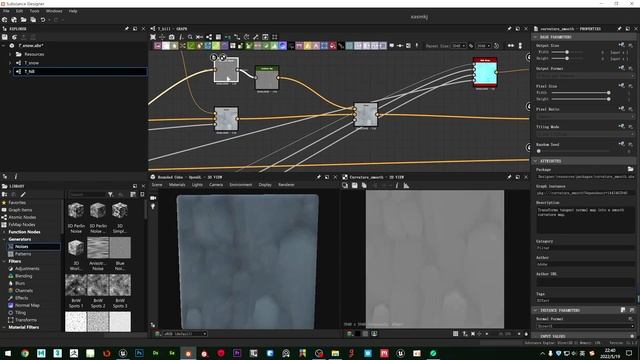640x360 pixels.
Task: Click the filter funnel icon in Library
Action: (111, 195)
